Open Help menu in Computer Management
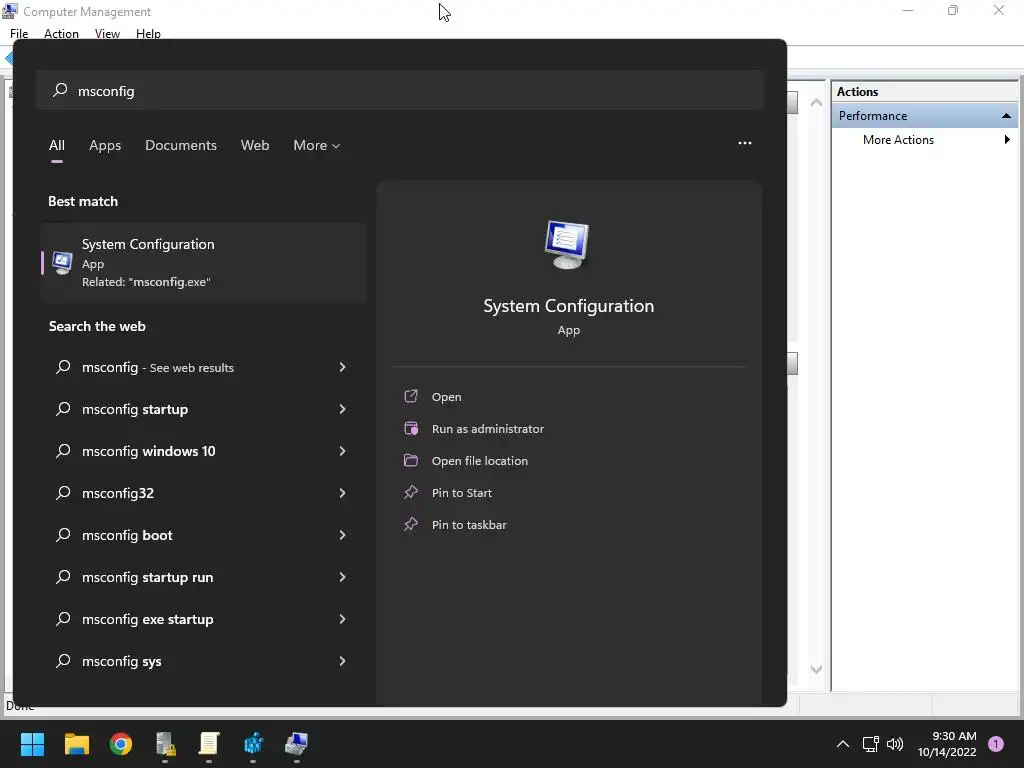Image resolution: width=1024 pixels, height=768 pixels. tap(148, 33)
